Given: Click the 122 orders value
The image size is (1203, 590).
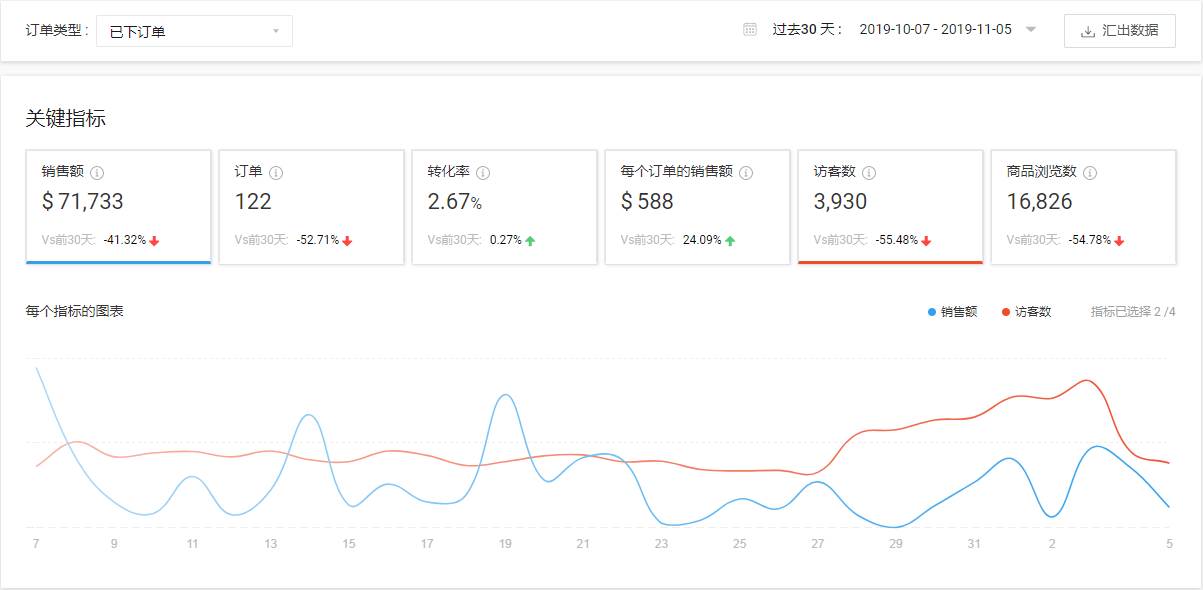Looking at the screenshot, I should tap(253, 202).
